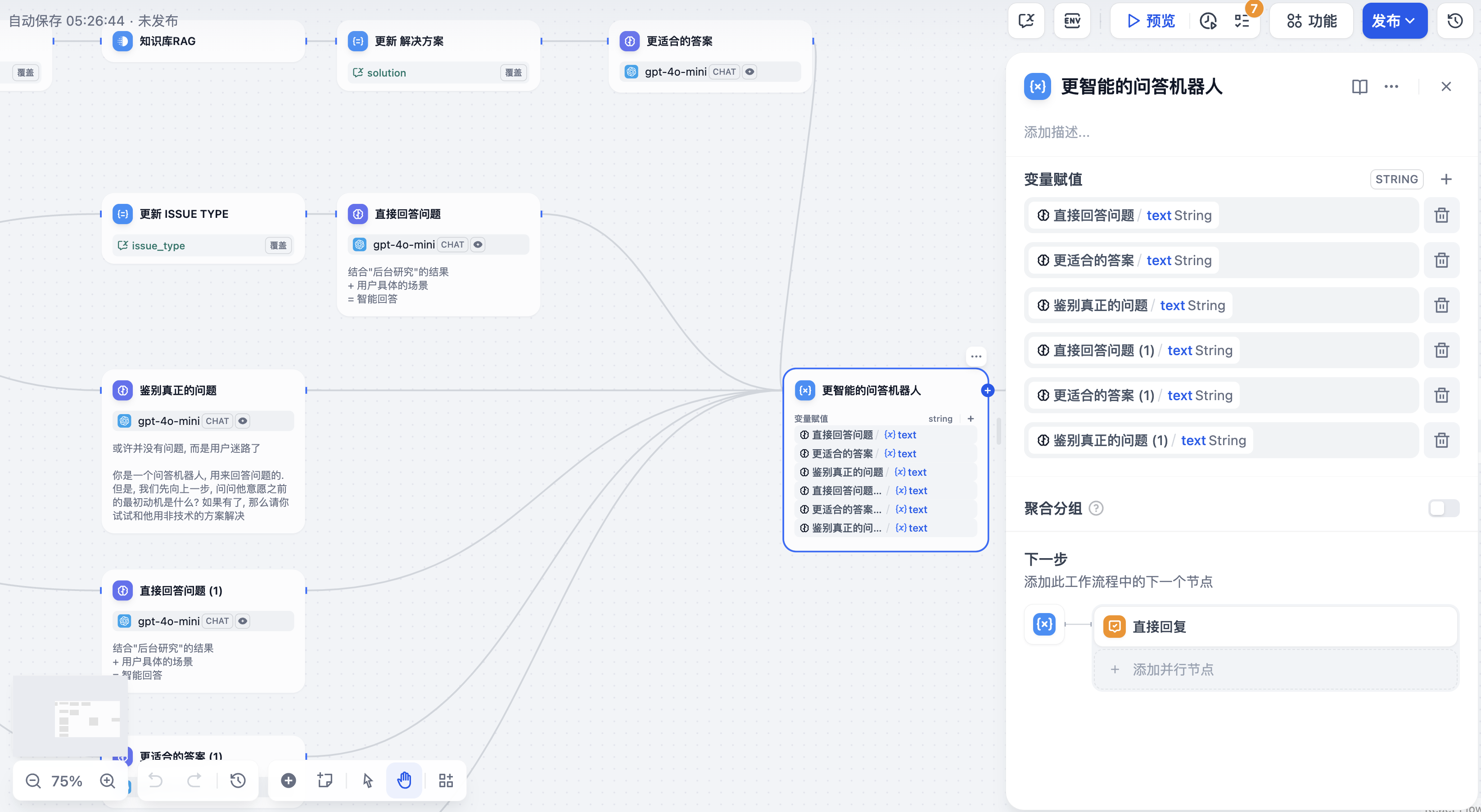The width and height of the screenshot is (1481, 812).
Task: Click the organize nodes grid icon
Action: pos(446,780)
